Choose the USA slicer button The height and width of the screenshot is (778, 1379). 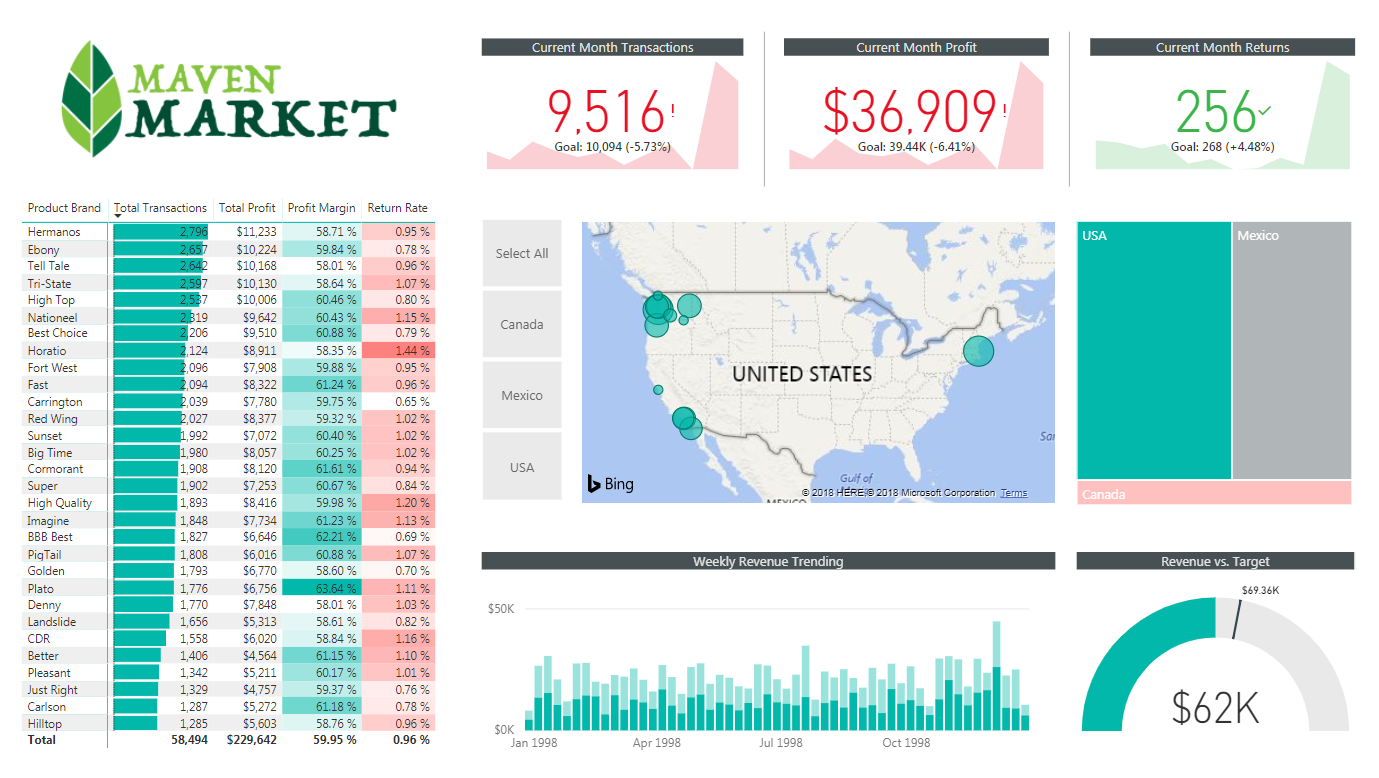[522, 467]
